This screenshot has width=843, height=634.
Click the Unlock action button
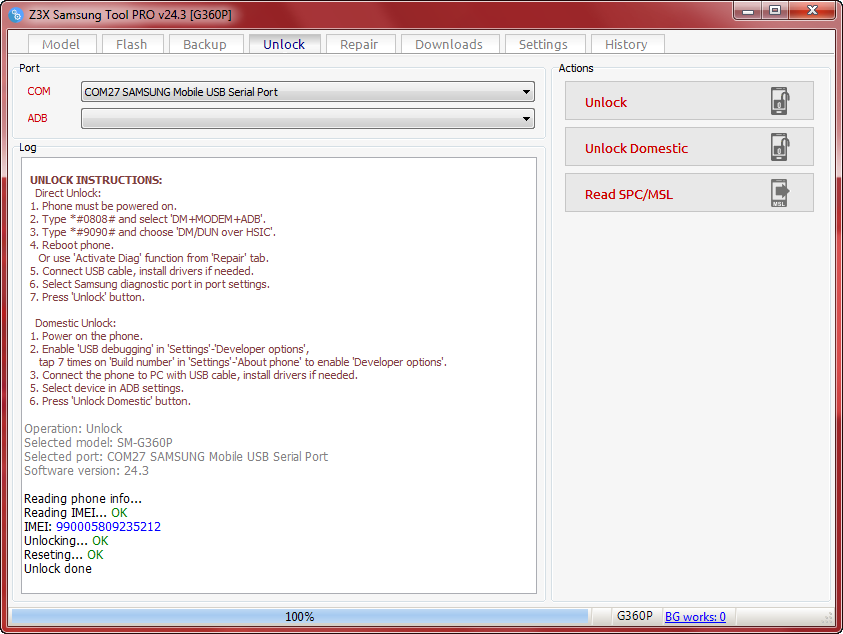[x=689, y=101]
